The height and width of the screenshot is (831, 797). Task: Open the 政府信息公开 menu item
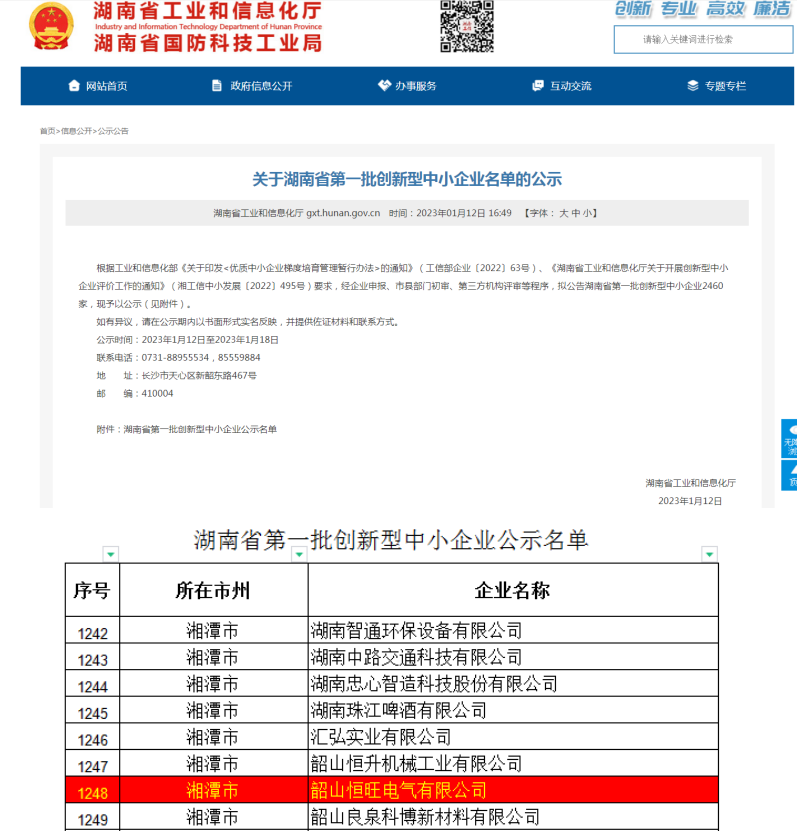click(x=261, y=86)
